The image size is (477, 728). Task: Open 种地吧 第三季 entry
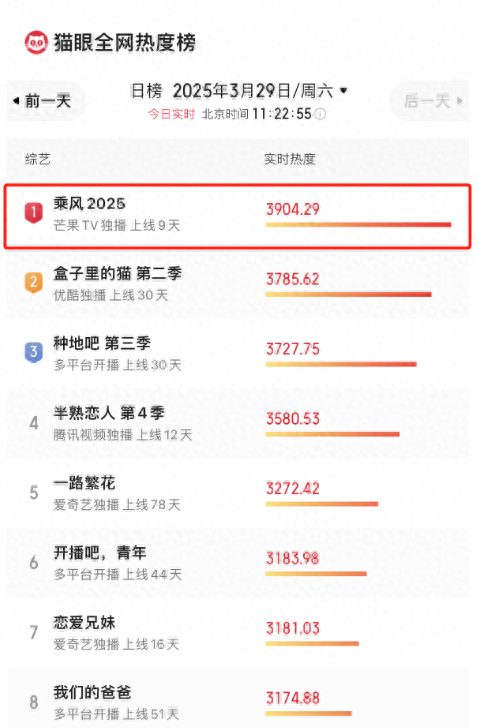pyautogui.click(x=238, y=354)
